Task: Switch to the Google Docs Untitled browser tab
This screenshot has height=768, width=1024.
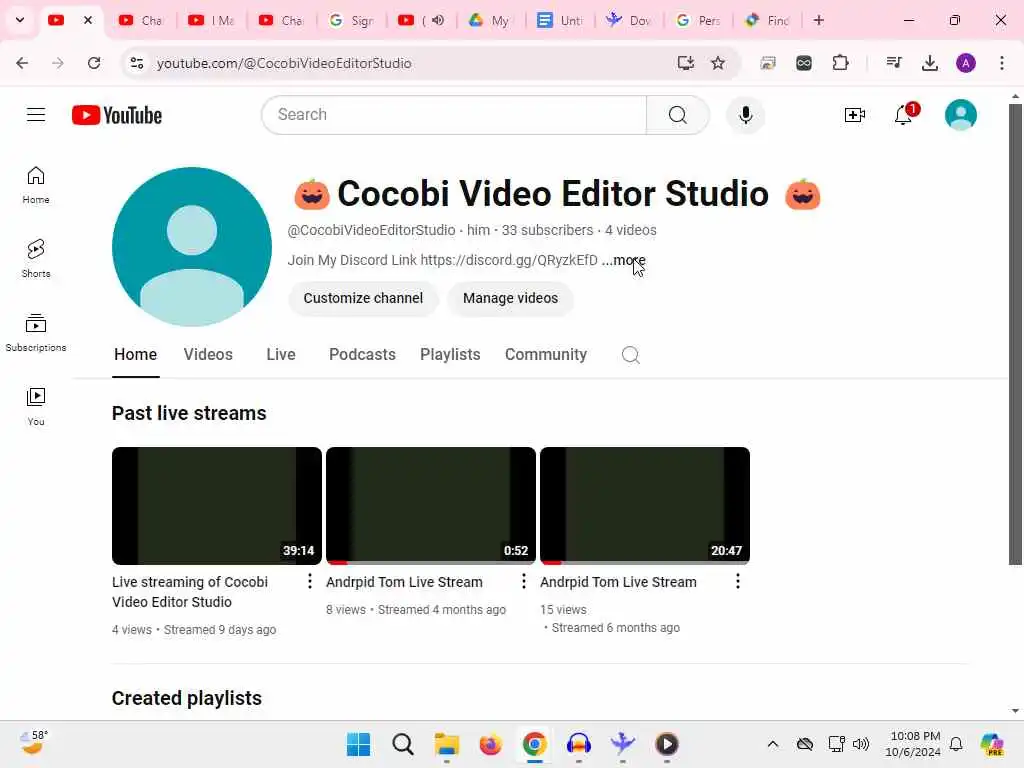Action: pyautogui.click(x=560, y=20)
